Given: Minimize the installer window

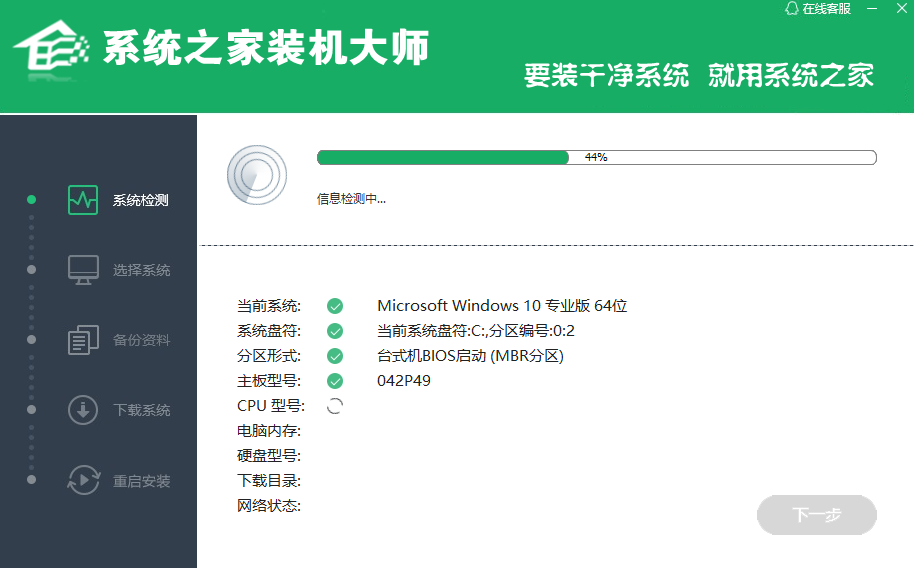Looking at the screenshot, I should pos(872,9).
